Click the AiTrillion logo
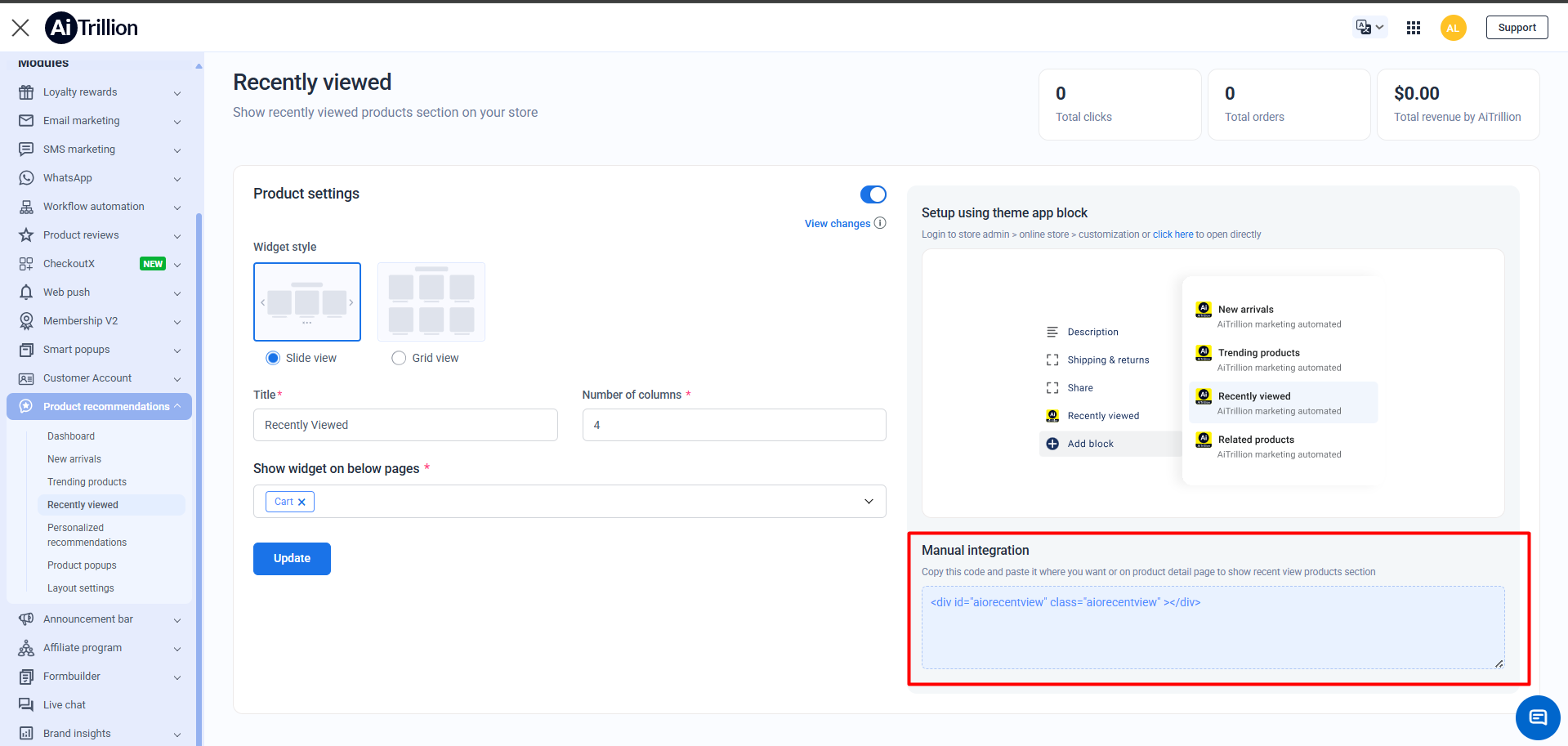 click(x=92, y=28)
